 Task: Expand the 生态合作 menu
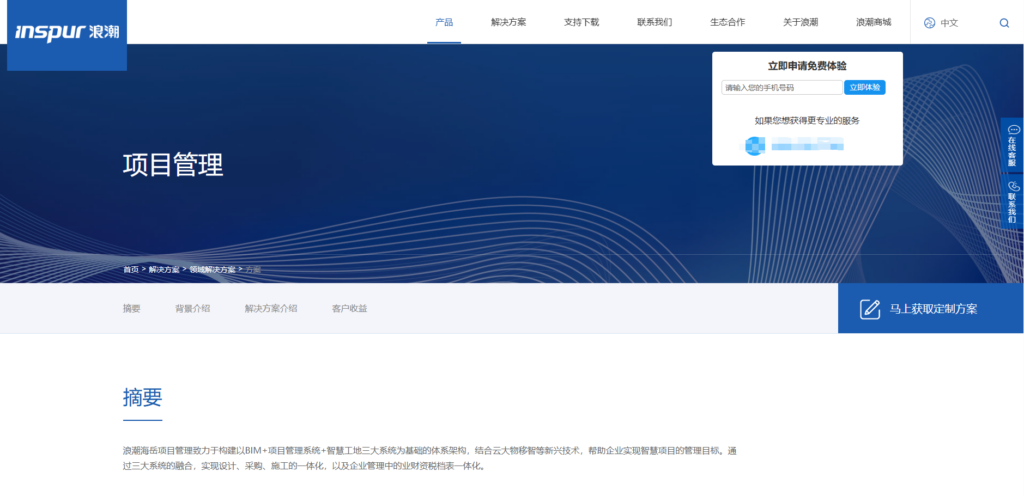pos(727,22)
